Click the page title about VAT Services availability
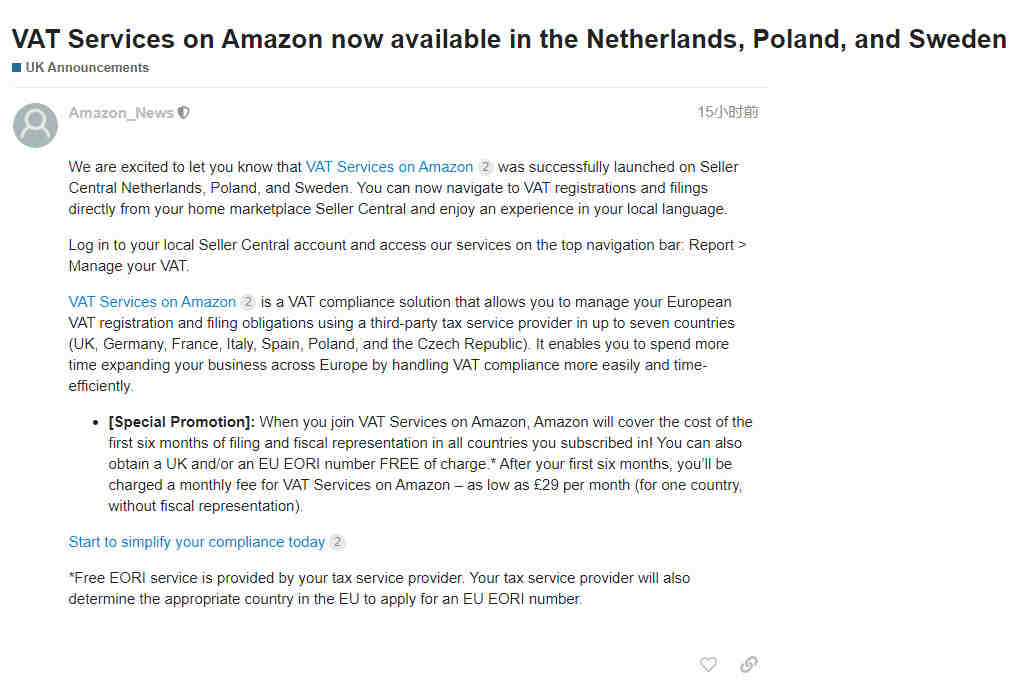This screenshot has width=1018, height=698. [508, 39]
